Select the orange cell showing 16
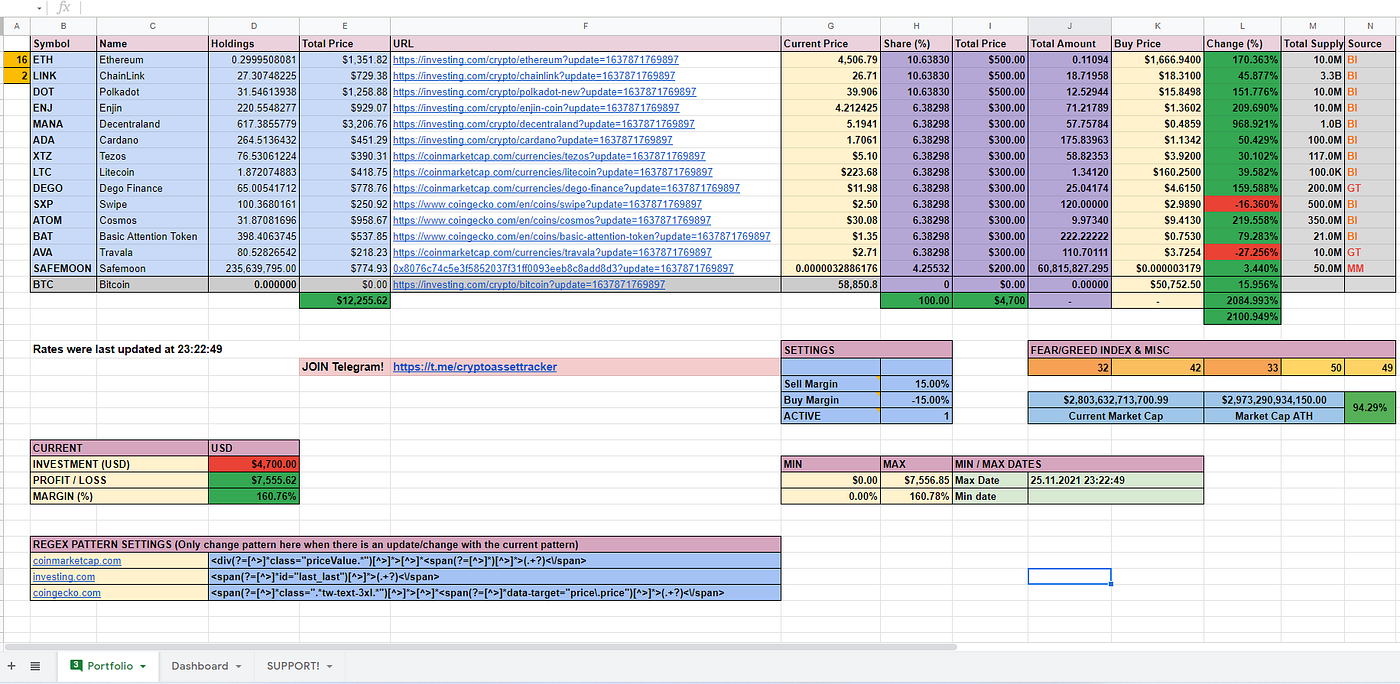This screenshot has width=1400, height=684. pyautogui.click(x=17, y=60)
